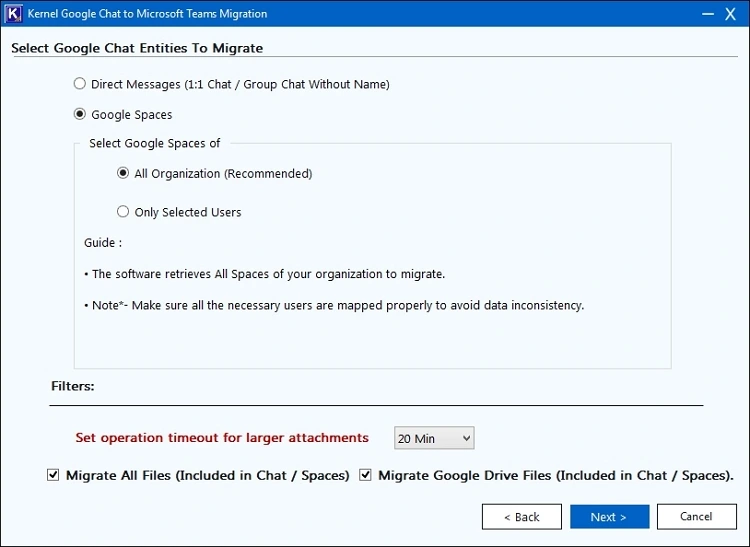Toggle the Migrate All Files checkbox

(54, 476)
